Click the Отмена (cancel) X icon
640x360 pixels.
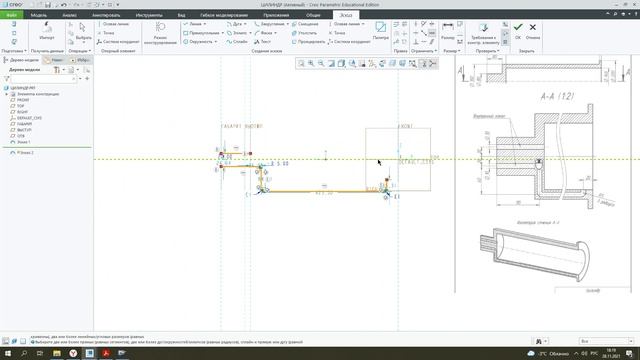(533, 27)
